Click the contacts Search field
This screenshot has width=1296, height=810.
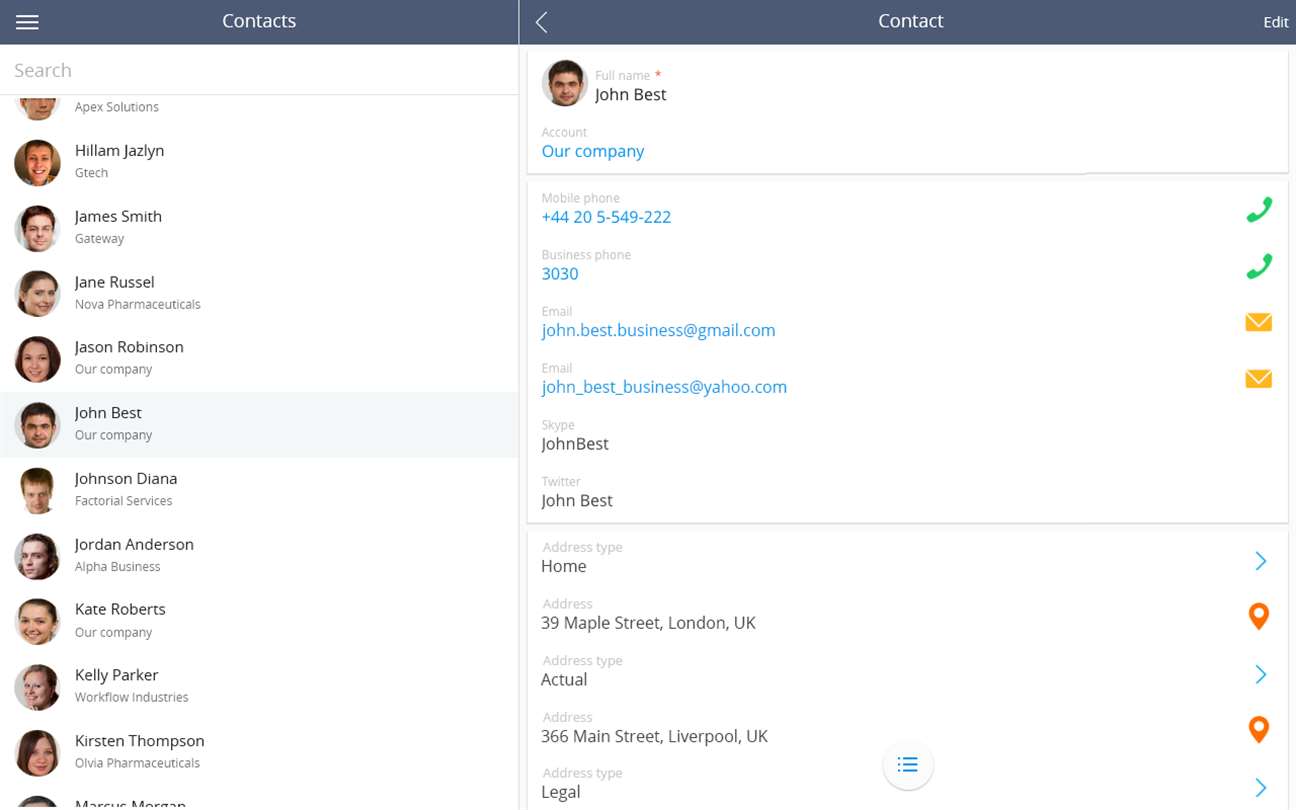click(x=259, y=70)
